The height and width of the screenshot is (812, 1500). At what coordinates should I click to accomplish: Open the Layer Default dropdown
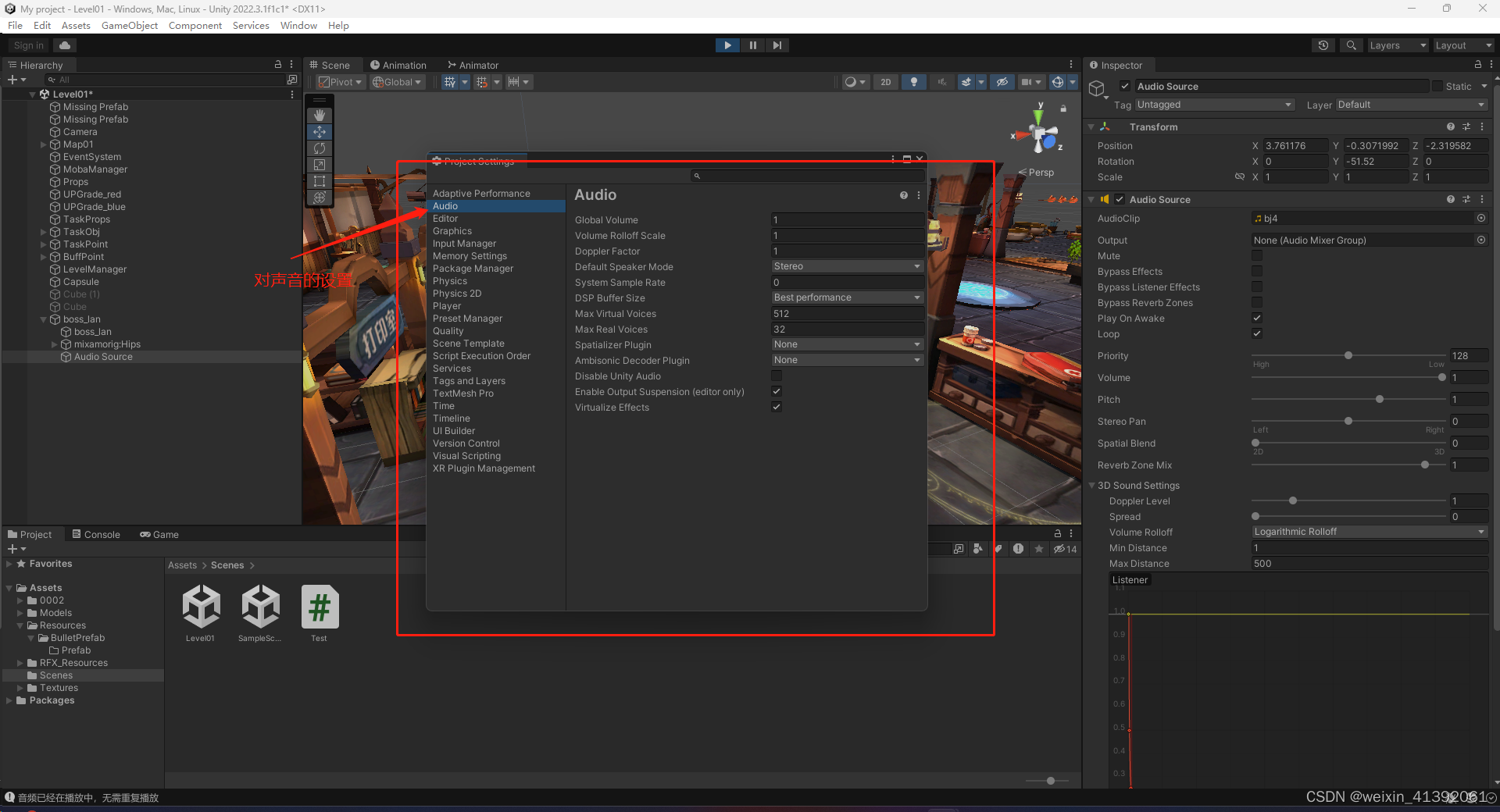point(1411,105)
